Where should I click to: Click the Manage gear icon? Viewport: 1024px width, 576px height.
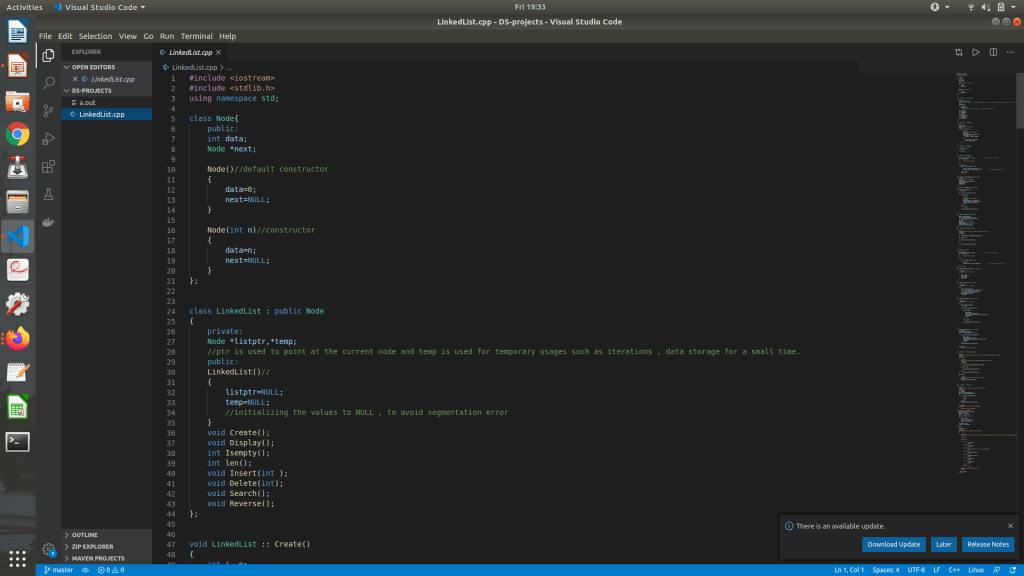click(48, 549)
